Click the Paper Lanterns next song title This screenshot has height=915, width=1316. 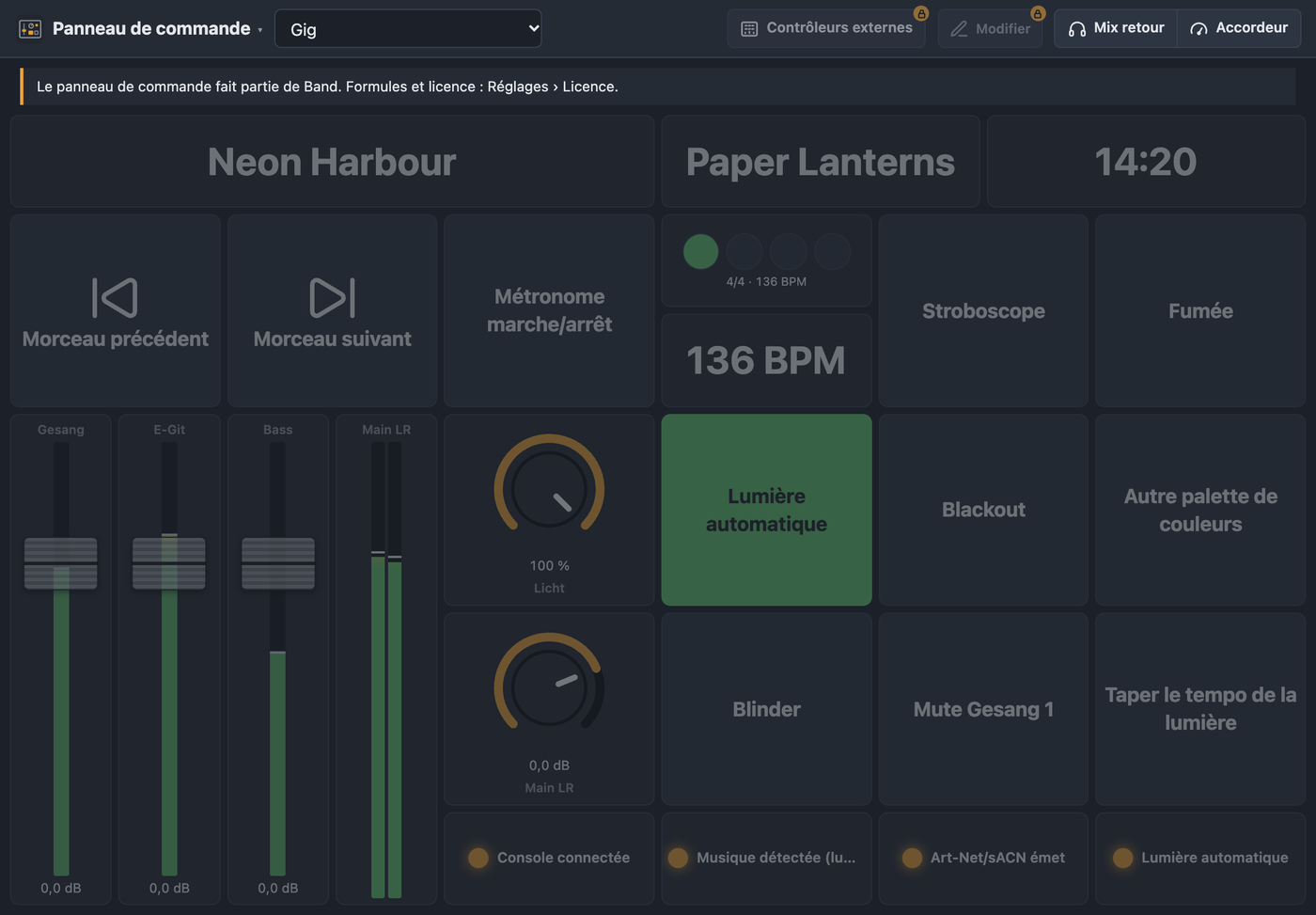click(x=821, y=162)
